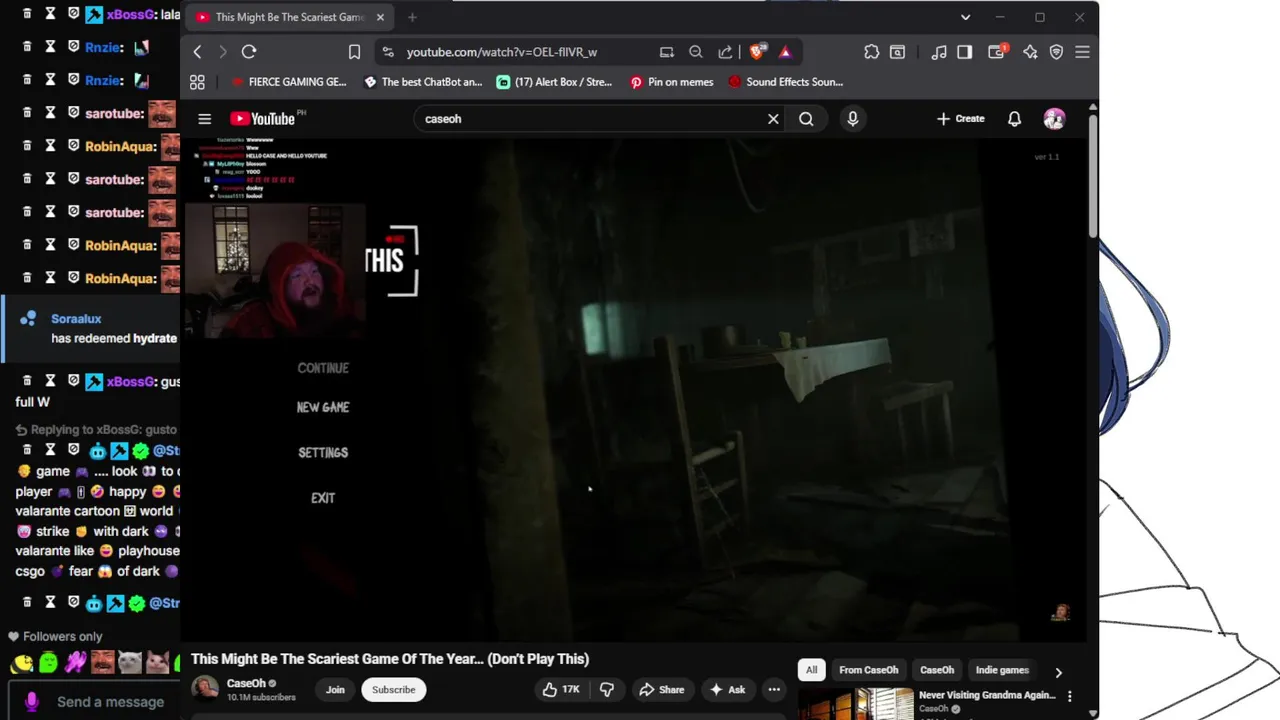Image resolution: width=1280 pixels, height=720 pixels.
Task: Dislike the video
Action: tap(606, 689)
